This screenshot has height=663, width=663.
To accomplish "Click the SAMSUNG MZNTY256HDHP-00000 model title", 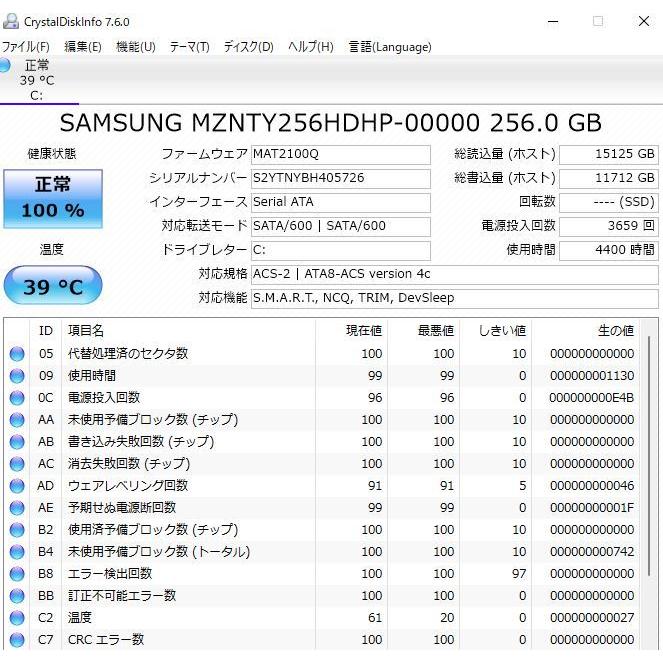I will [x=331, y=123].
